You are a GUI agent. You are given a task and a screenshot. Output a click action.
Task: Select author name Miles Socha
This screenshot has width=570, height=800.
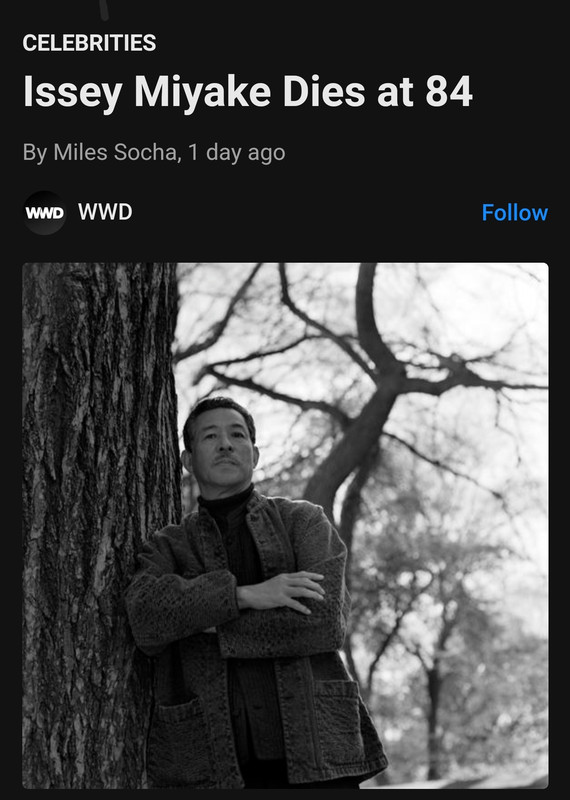pos(115,152)
